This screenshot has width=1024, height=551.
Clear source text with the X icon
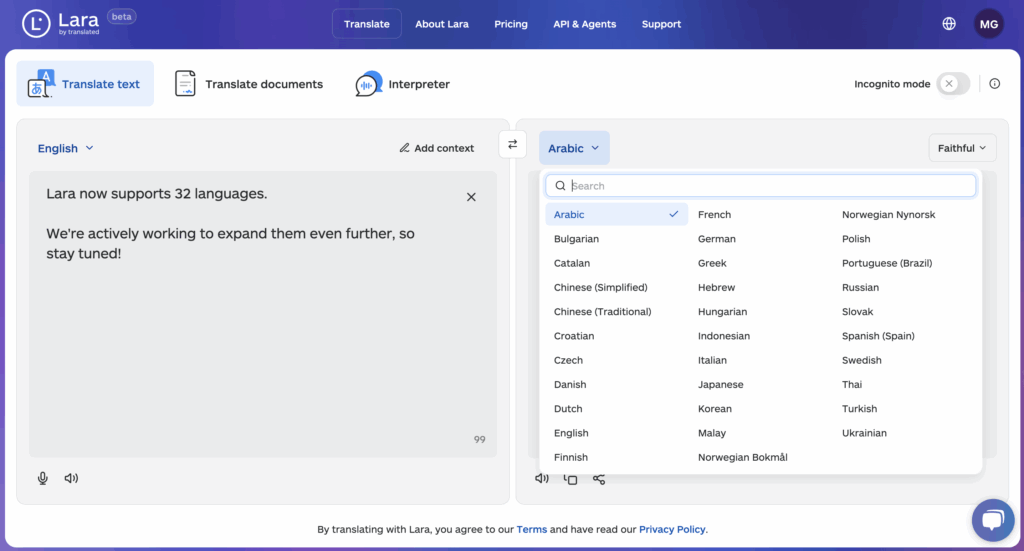pyautogui.click(x=471, y=197)
